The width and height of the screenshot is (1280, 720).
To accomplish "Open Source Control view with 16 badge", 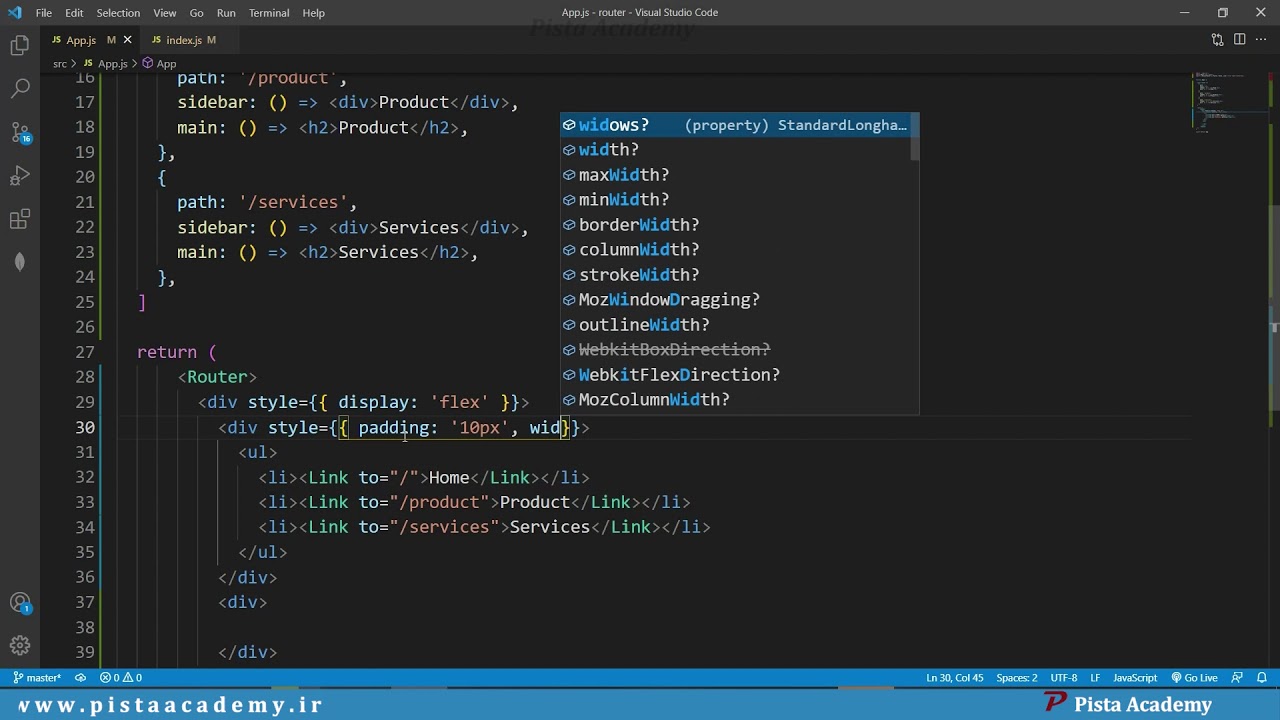I will 20,132.
